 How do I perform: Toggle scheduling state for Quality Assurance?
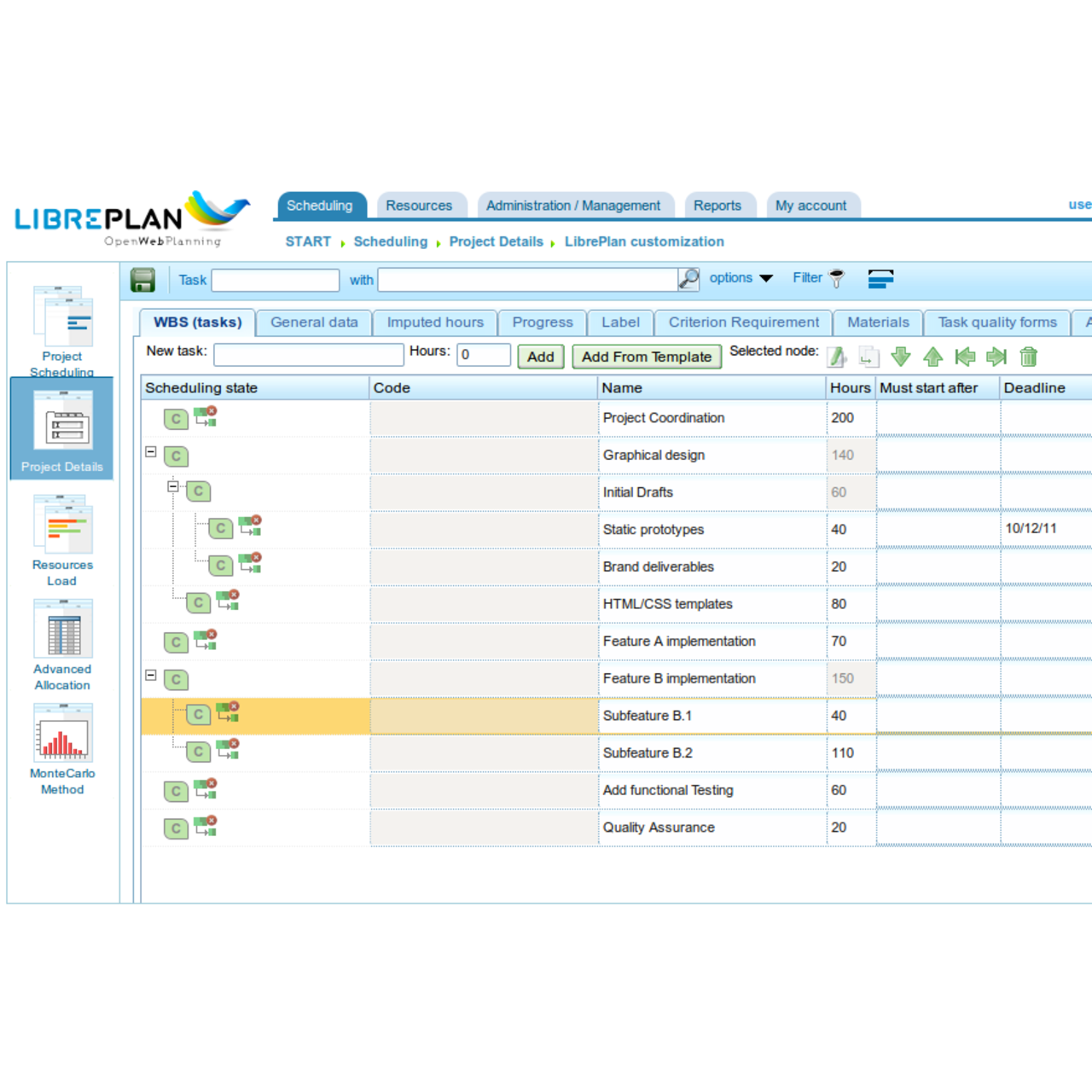click(x=176, y=828)
